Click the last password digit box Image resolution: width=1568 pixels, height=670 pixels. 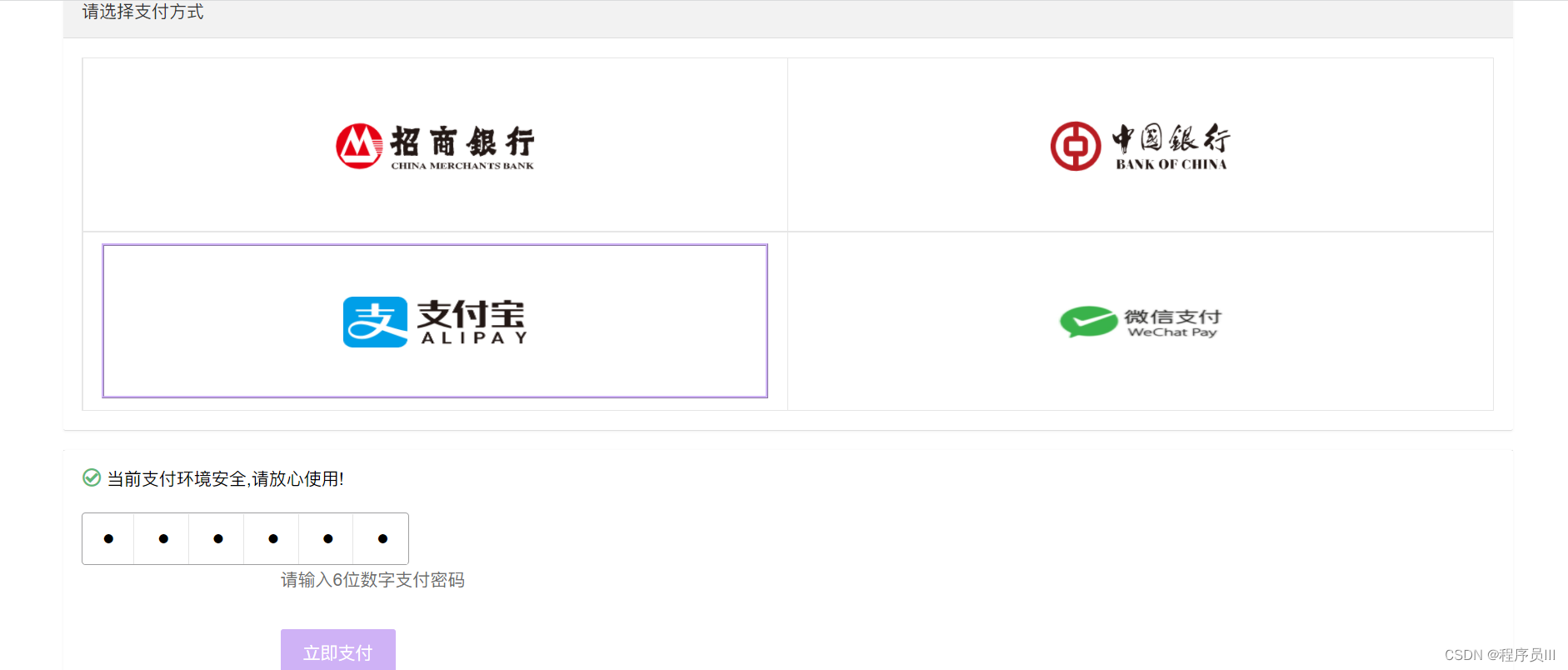[x=381, y=538]
